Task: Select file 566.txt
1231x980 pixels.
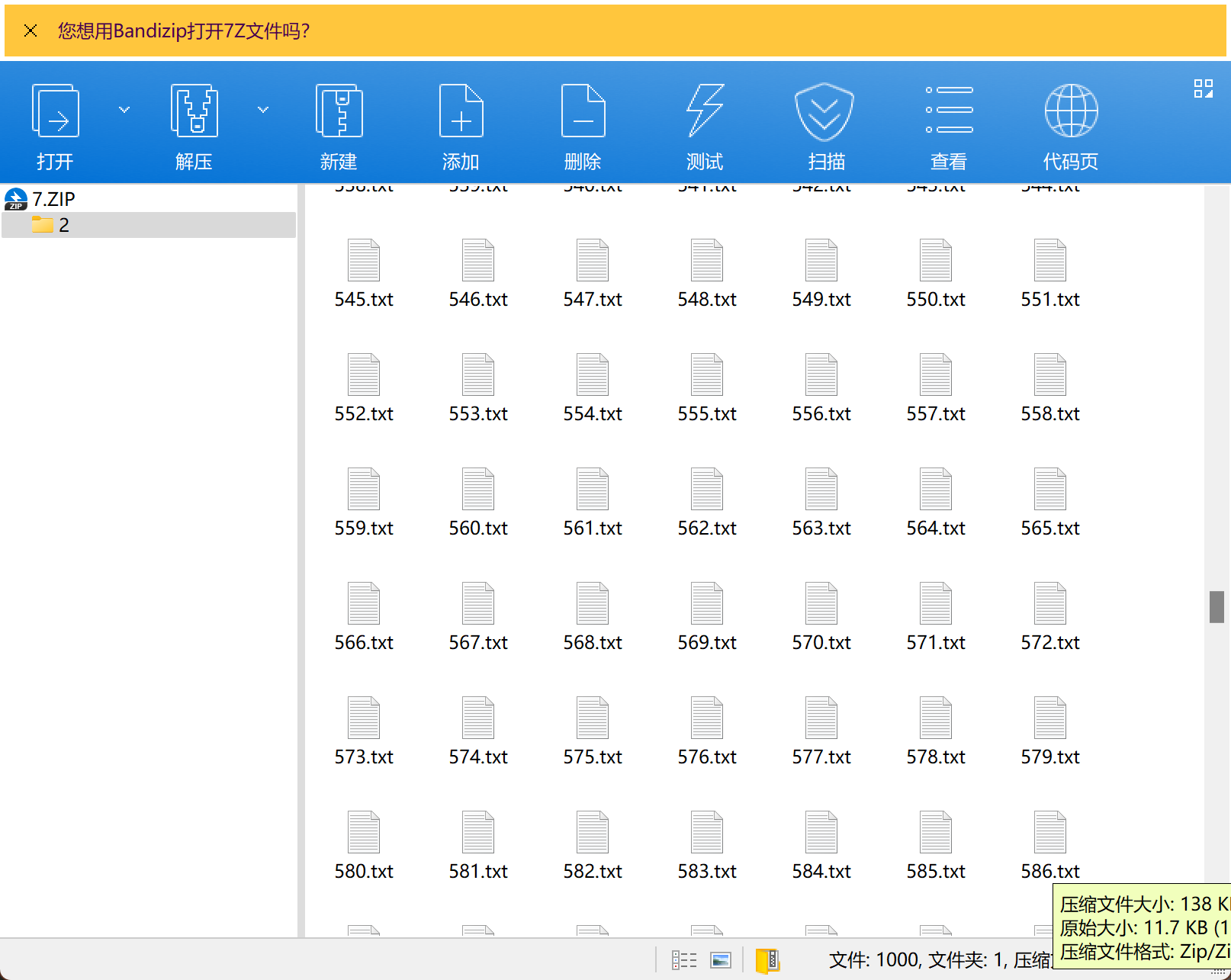Action: pyautogui.click(x=364, y=617)
